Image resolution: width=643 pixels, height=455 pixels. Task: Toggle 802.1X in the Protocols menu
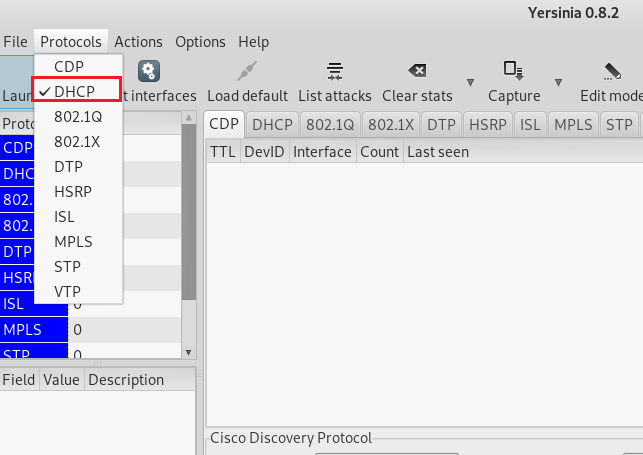[78, 142]
